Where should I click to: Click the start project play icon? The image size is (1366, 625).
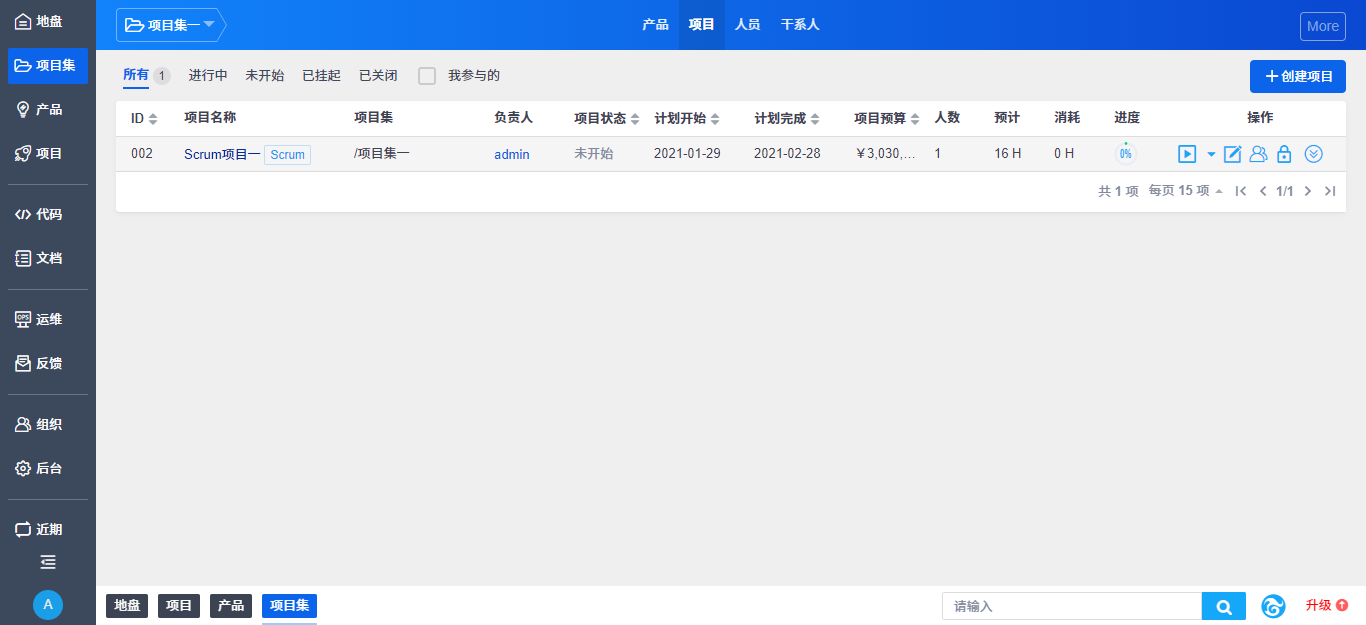pyautogui.click(x=1187, y=154)
